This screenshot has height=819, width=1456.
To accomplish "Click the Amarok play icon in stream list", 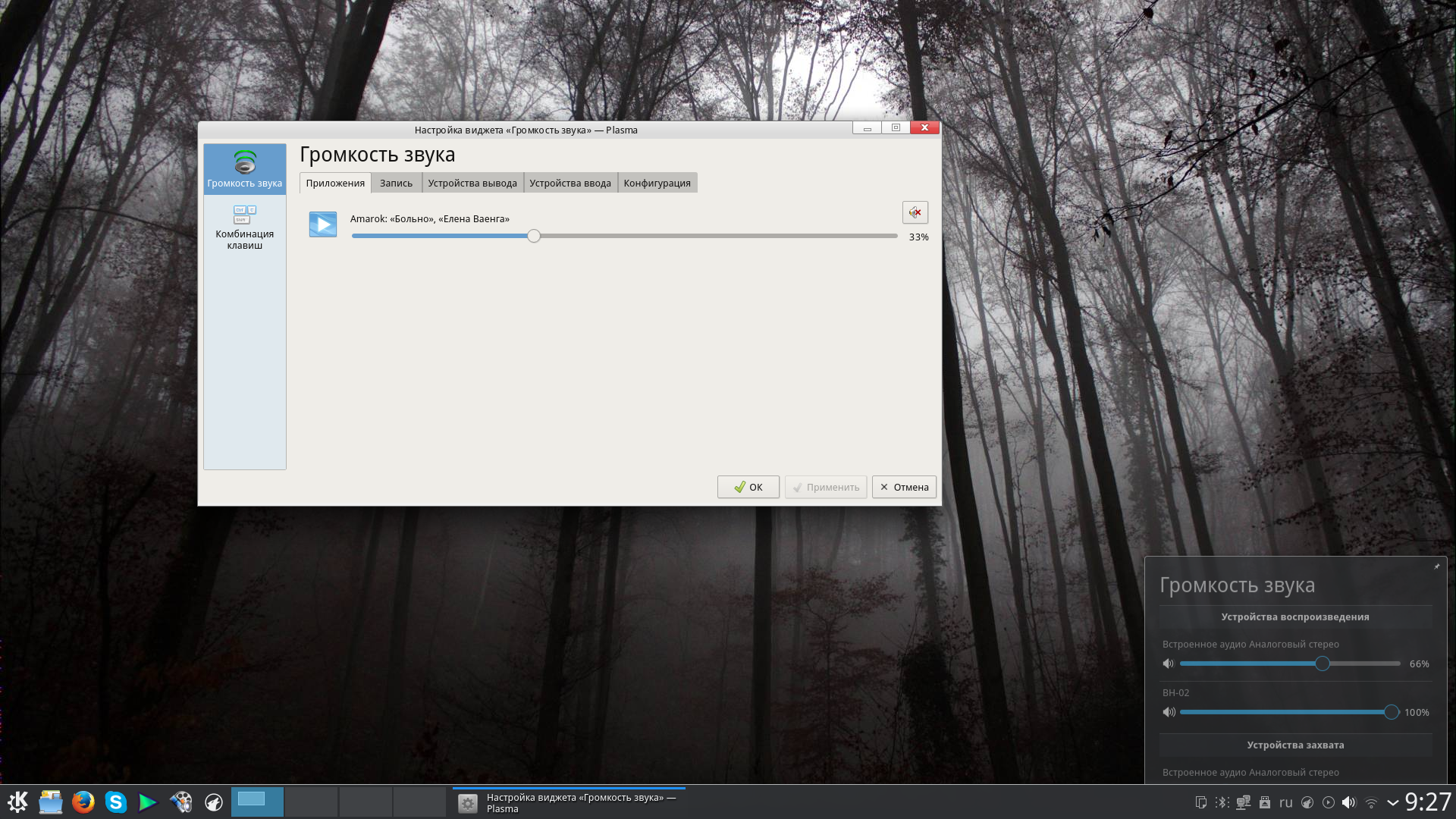I will (323, 224).
